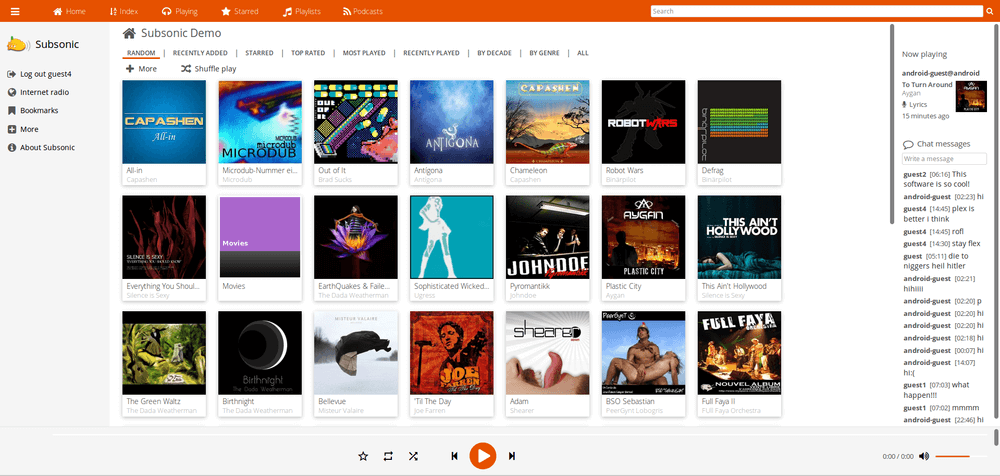Star the current track
The image size is (1000, 476).
[x=363, y=456]
